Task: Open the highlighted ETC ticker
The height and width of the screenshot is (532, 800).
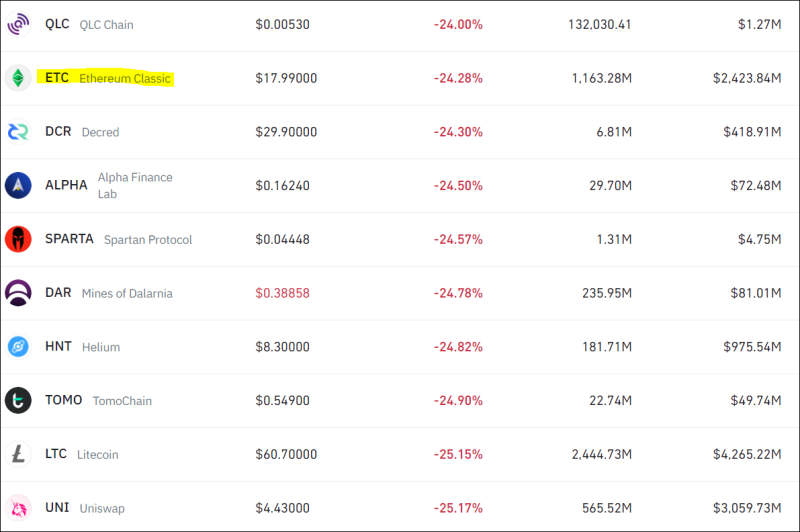Action: (57, 78)
